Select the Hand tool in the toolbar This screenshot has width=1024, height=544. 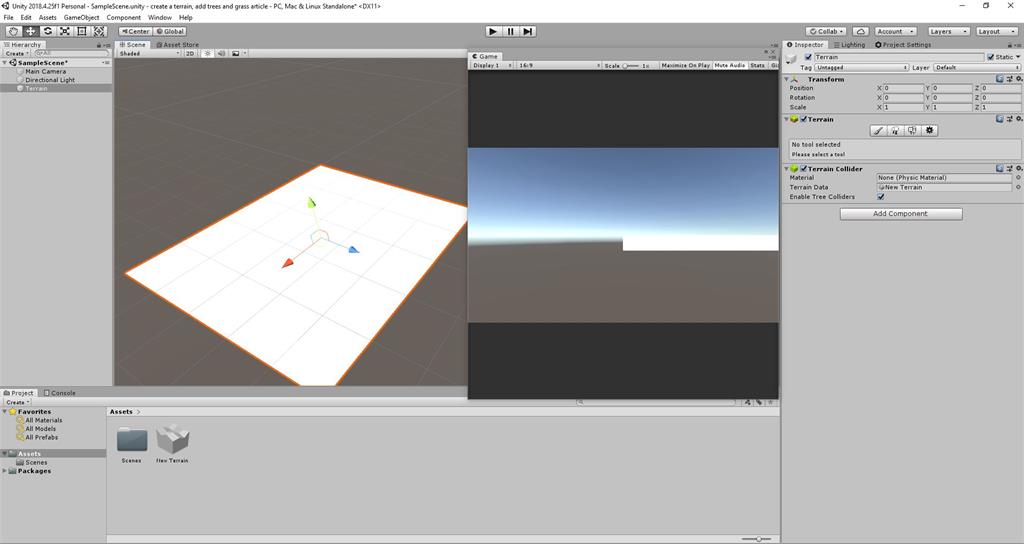(13, 31)
